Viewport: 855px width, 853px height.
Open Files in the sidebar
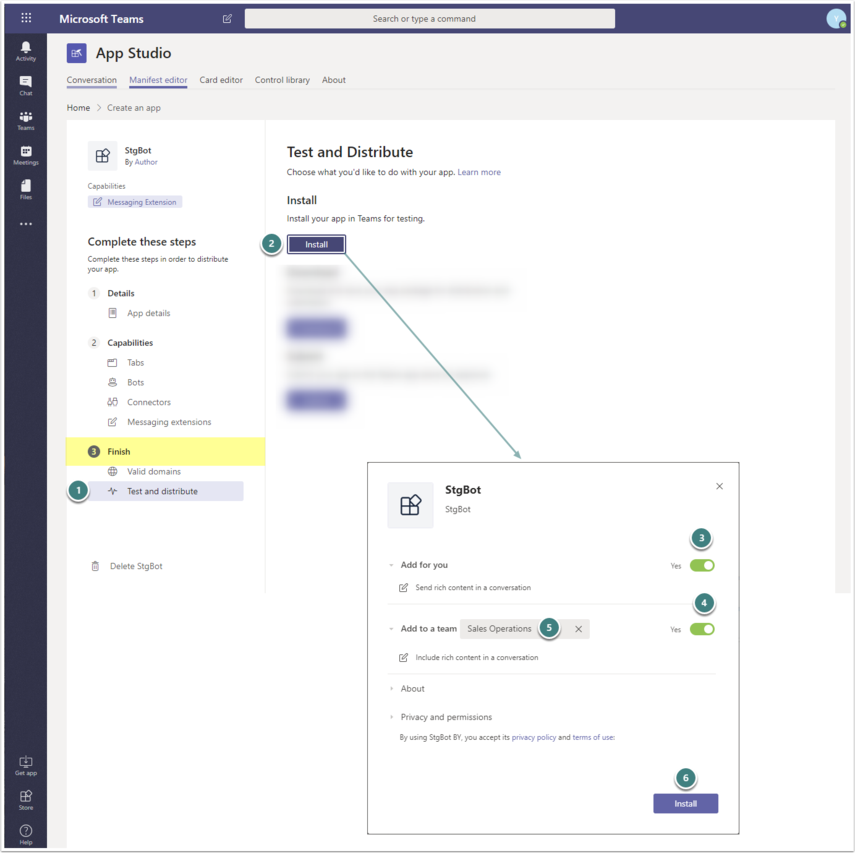pos(26,190)
